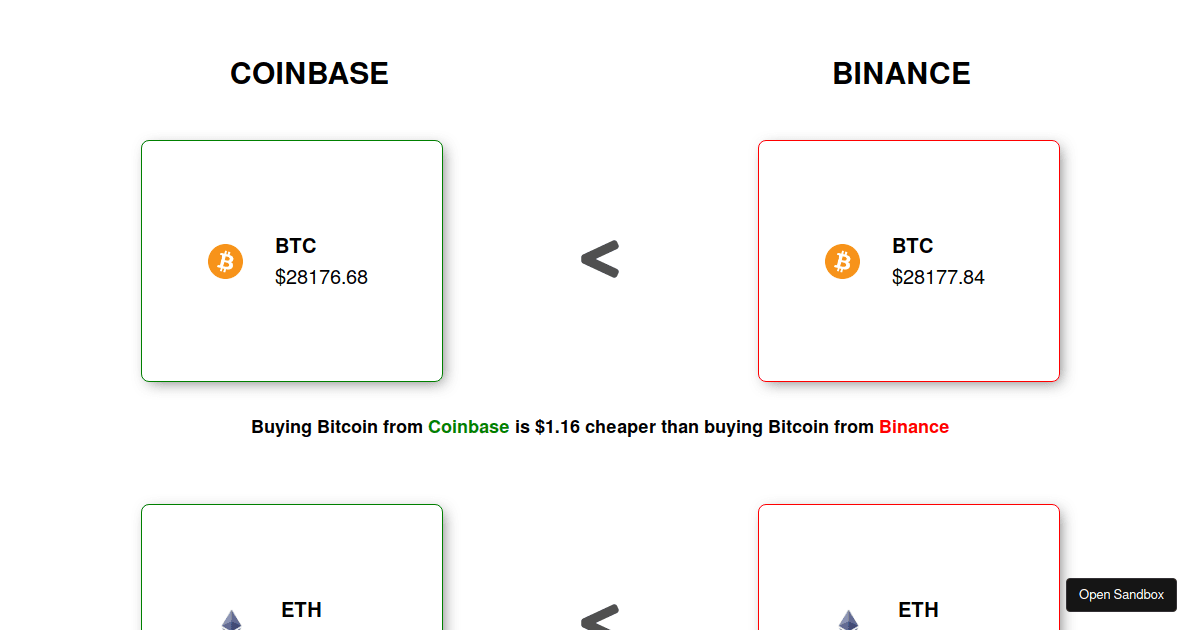Click the Bitcoin icon on the Binance card
The image size is (1200, 630).
(x=842, y=261)
